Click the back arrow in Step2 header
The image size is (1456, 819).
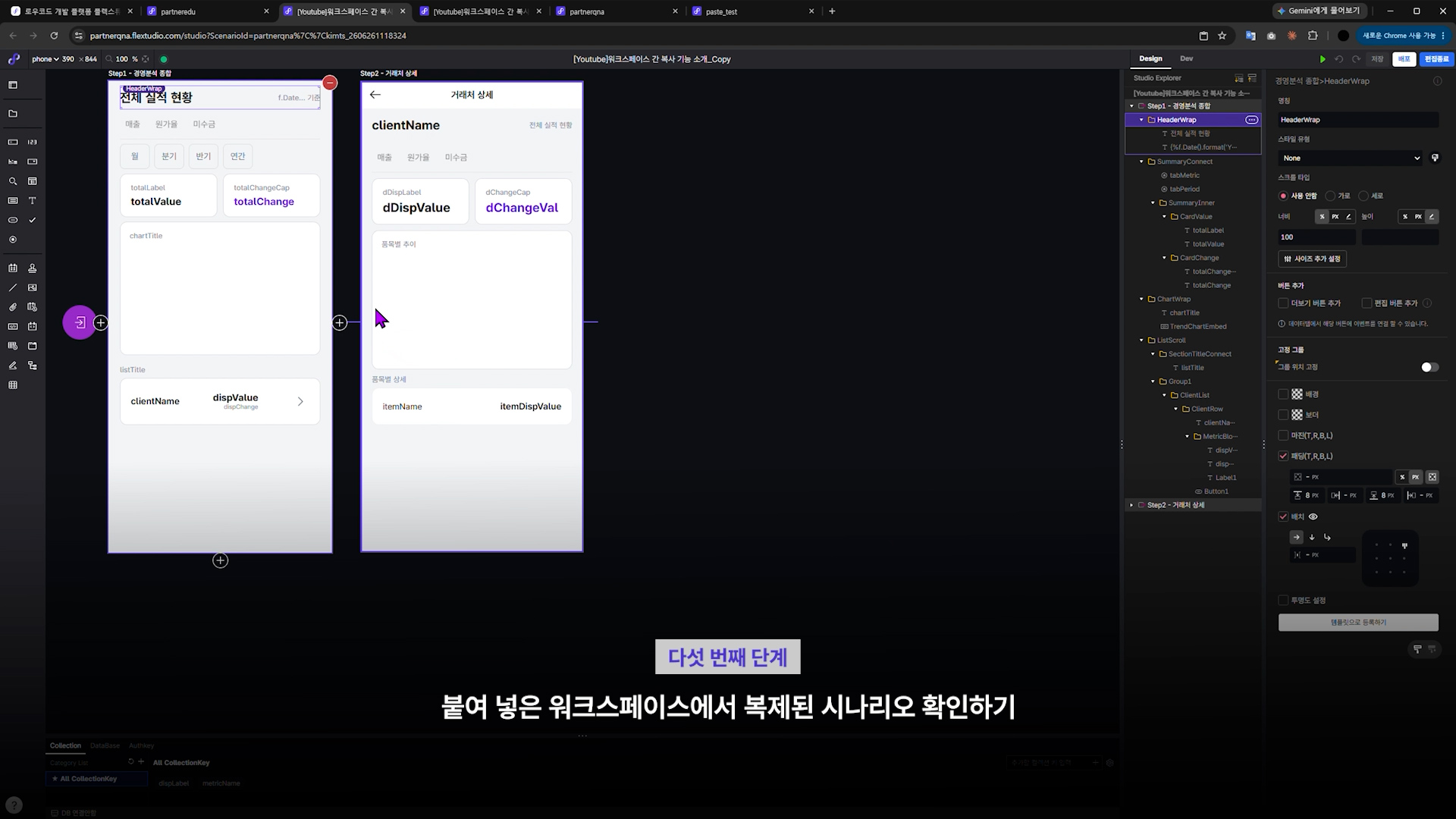375,95
